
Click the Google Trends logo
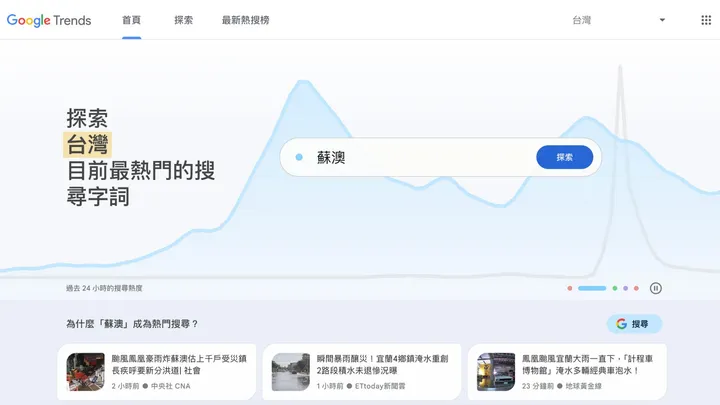49,20
